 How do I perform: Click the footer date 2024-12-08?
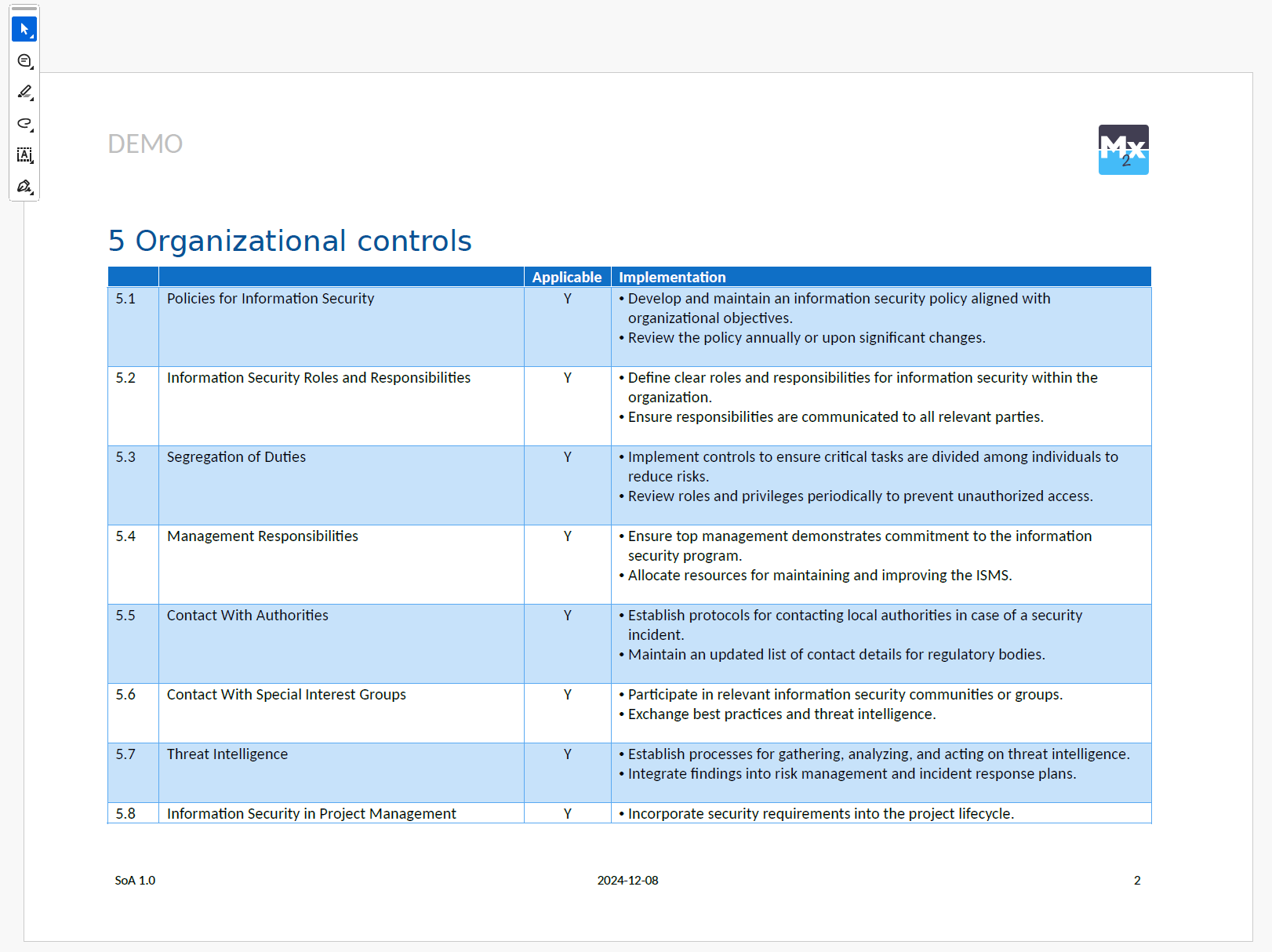click(x=627, y=881)
